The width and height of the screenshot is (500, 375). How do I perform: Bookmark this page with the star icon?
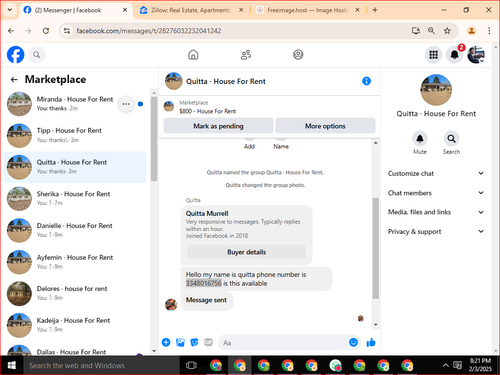point(447,31)
